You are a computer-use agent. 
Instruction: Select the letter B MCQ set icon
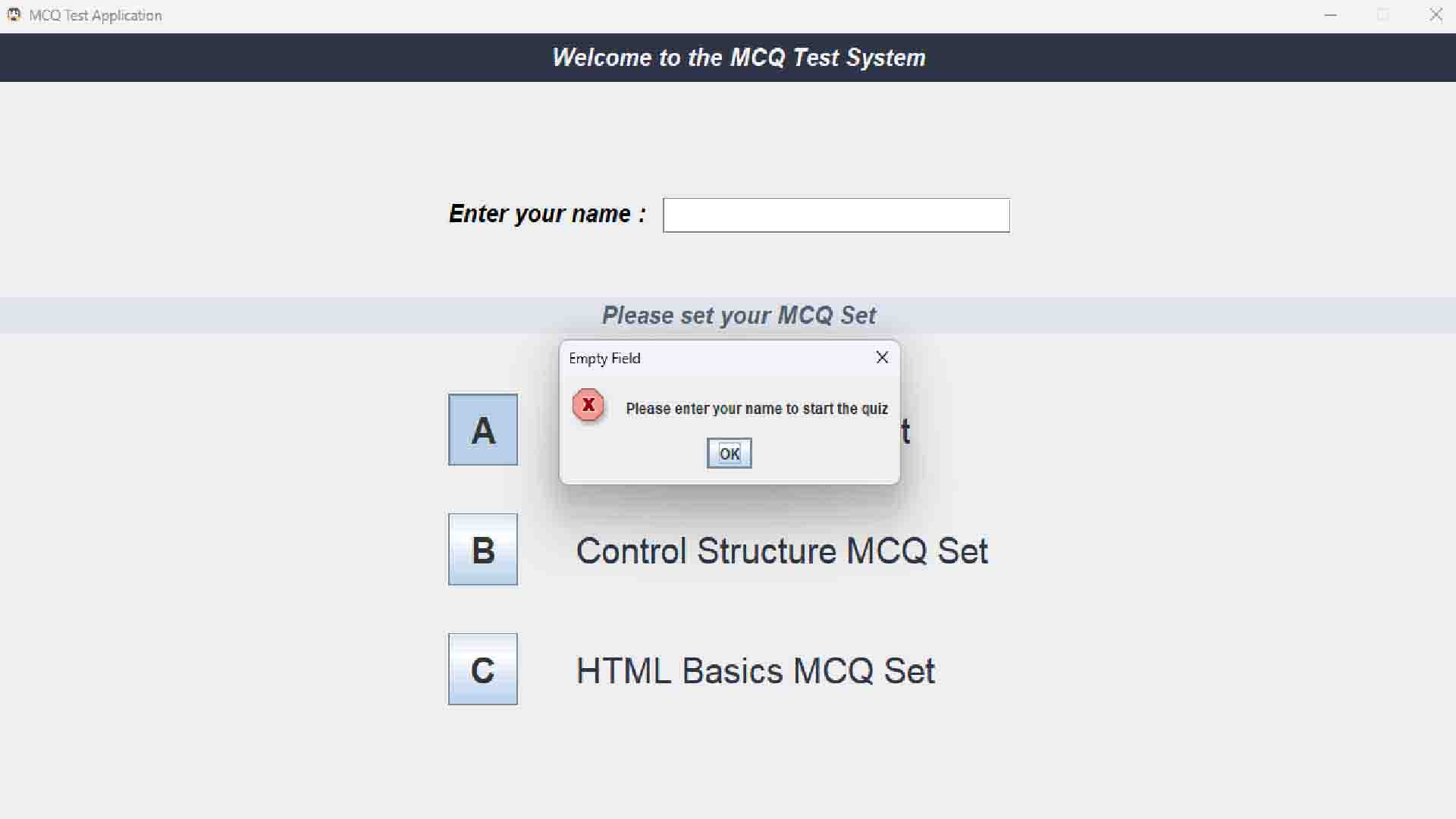coord(482,549)
